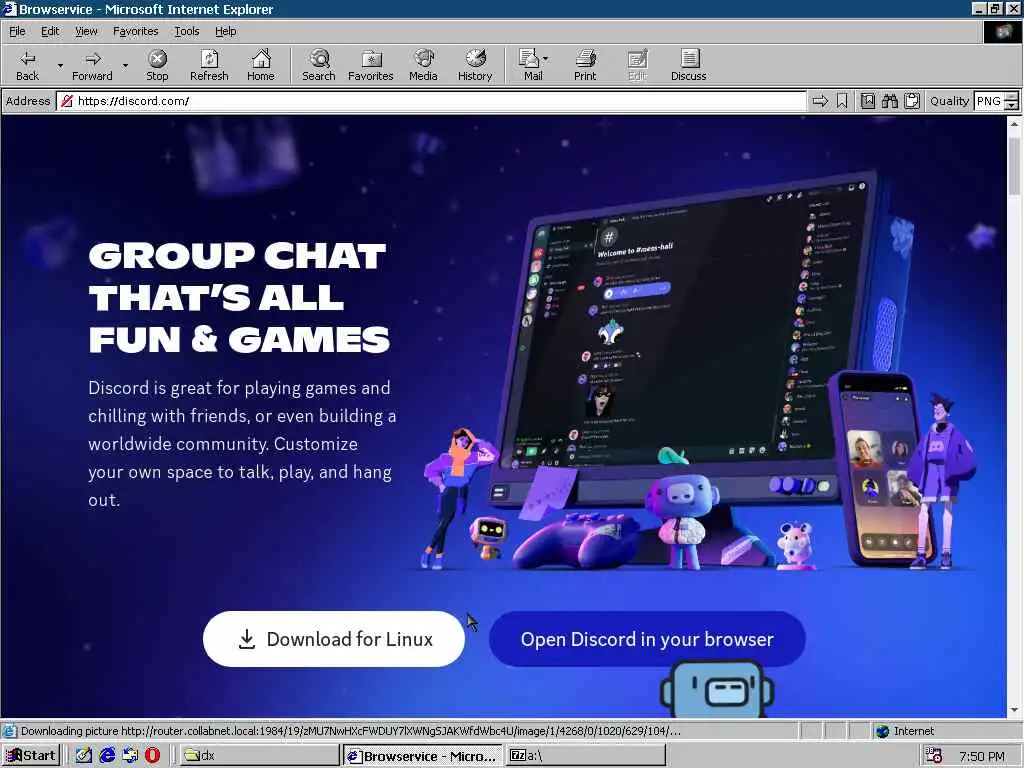Click the Quality stepper up arrow
Screen dimensions: 1024x768
(1012, 97)
